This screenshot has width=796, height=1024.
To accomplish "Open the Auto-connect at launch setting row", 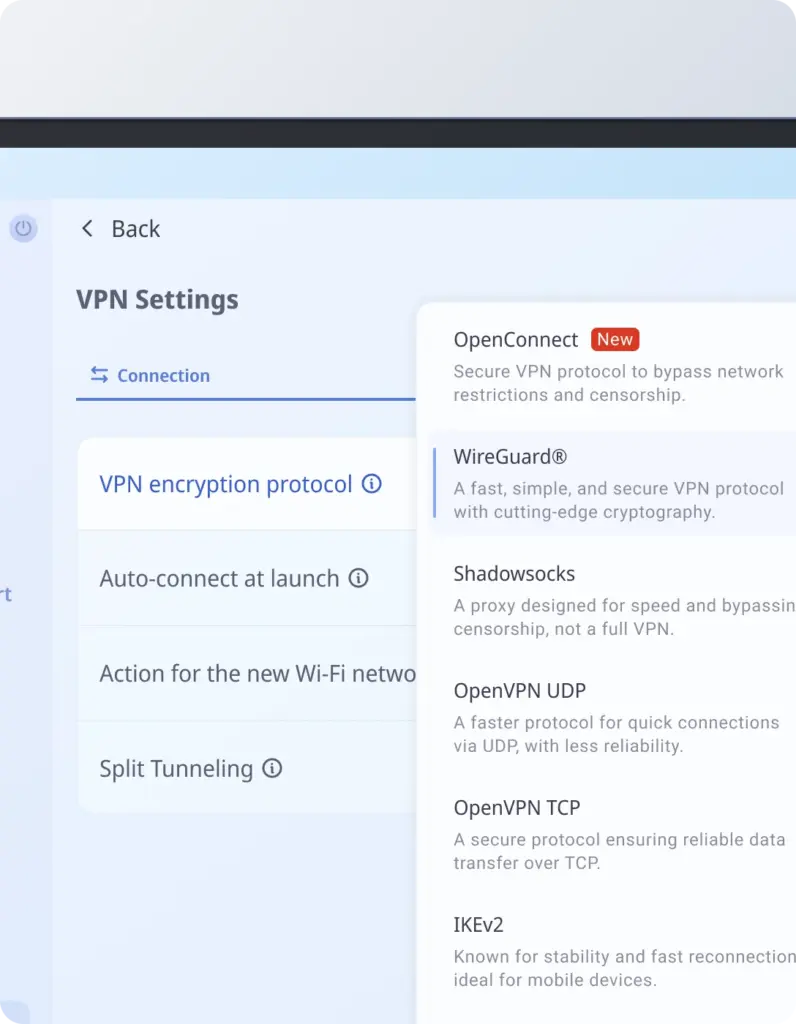I will [219, 578].
